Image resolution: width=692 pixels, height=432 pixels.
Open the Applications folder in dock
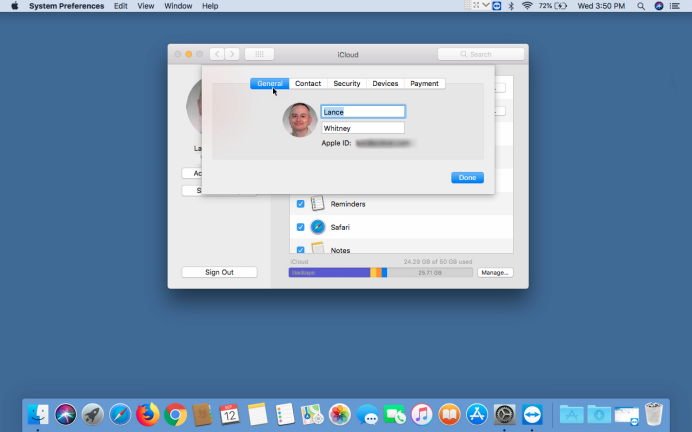(572, 414)
